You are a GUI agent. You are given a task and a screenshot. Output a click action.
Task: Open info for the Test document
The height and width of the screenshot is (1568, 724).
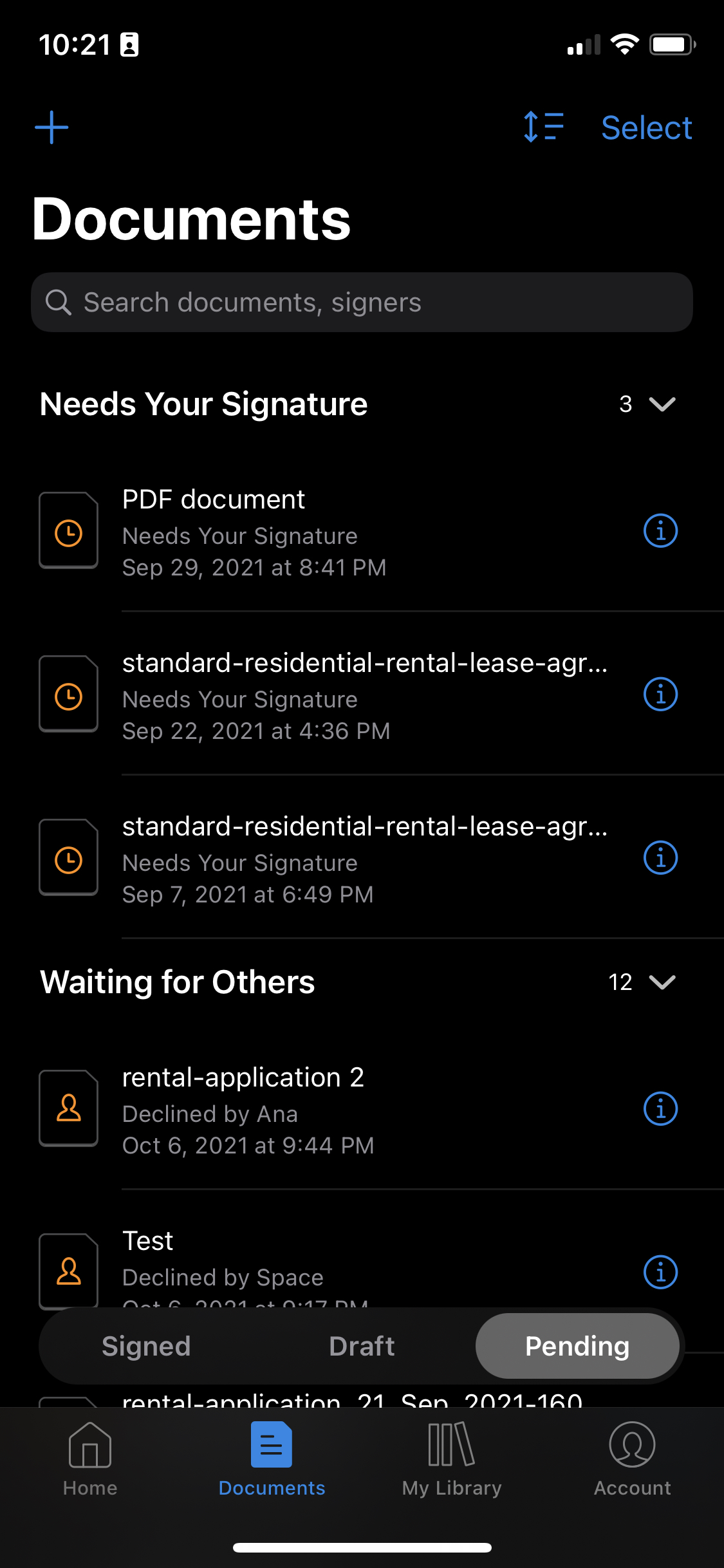660,1273
